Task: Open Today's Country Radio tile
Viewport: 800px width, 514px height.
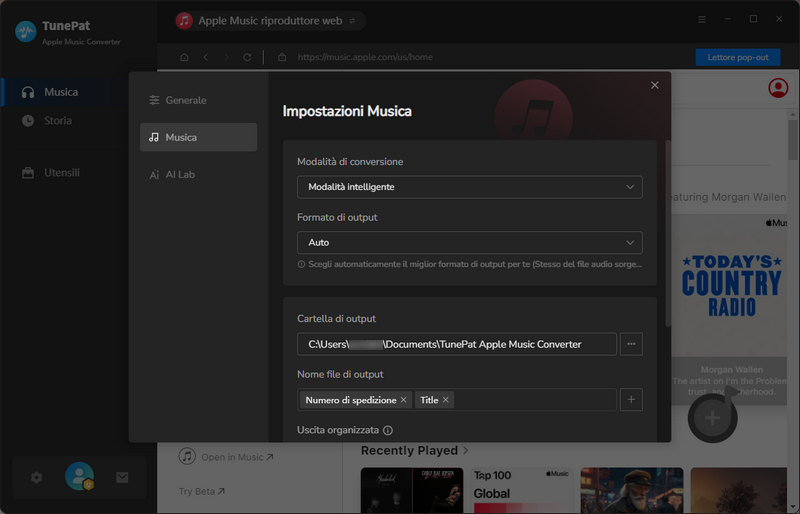Action: click(x=731, y=285)
